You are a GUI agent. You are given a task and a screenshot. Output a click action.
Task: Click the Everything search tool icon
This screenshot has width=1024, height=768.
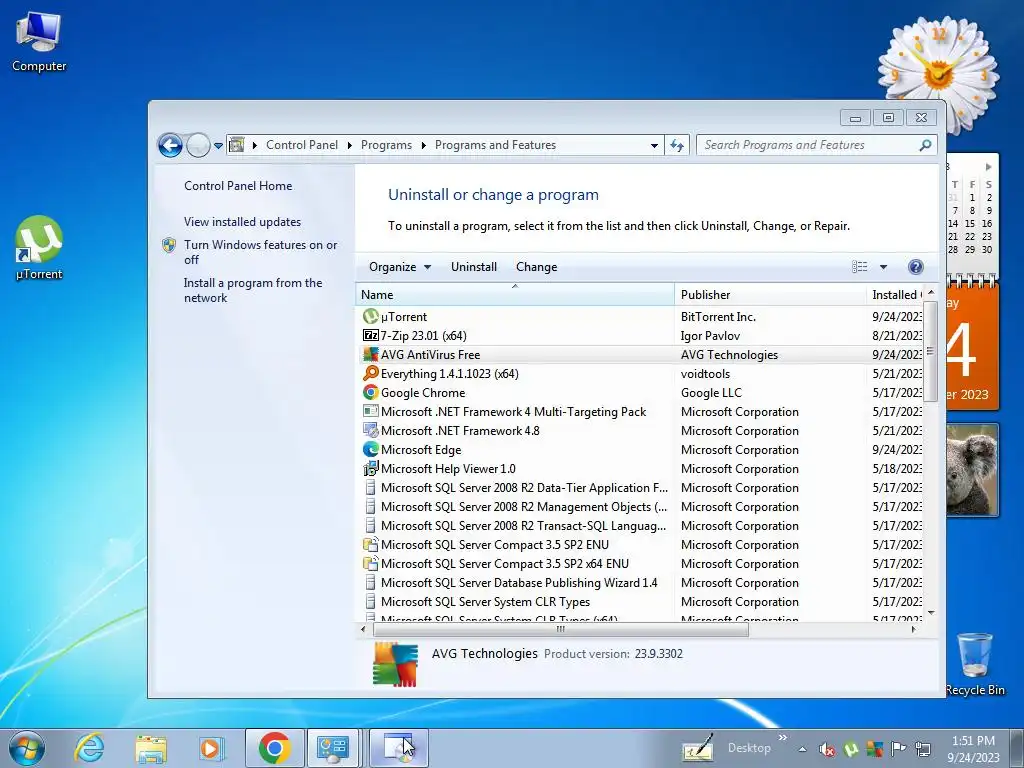(370, 374)
